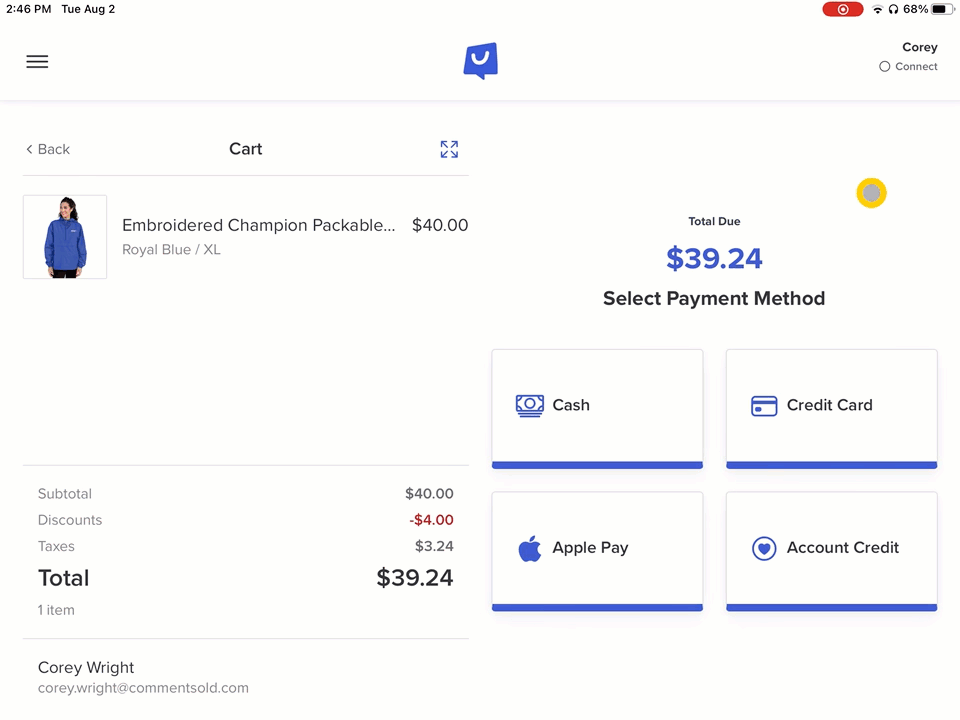Click the credit card icon
960x720 pixels.
[x=764, y=406]
